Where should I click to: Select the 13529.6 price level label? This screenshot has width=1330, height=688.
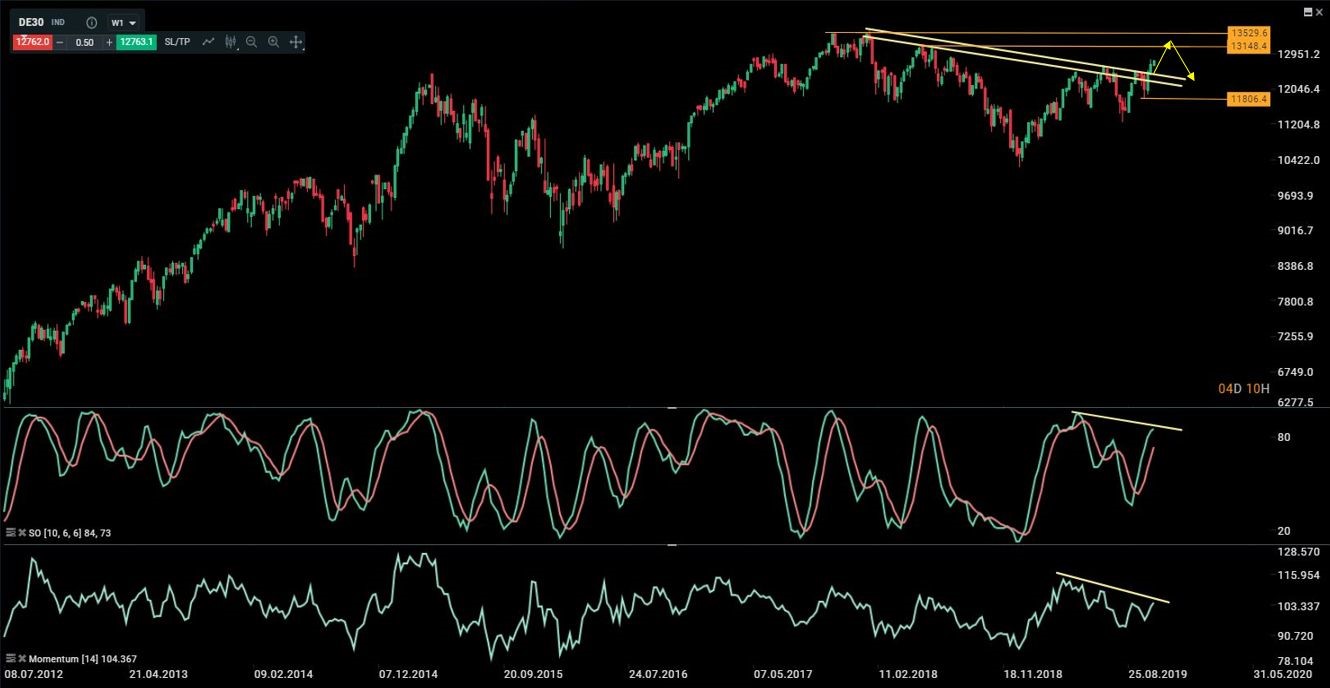point(1249,33)
